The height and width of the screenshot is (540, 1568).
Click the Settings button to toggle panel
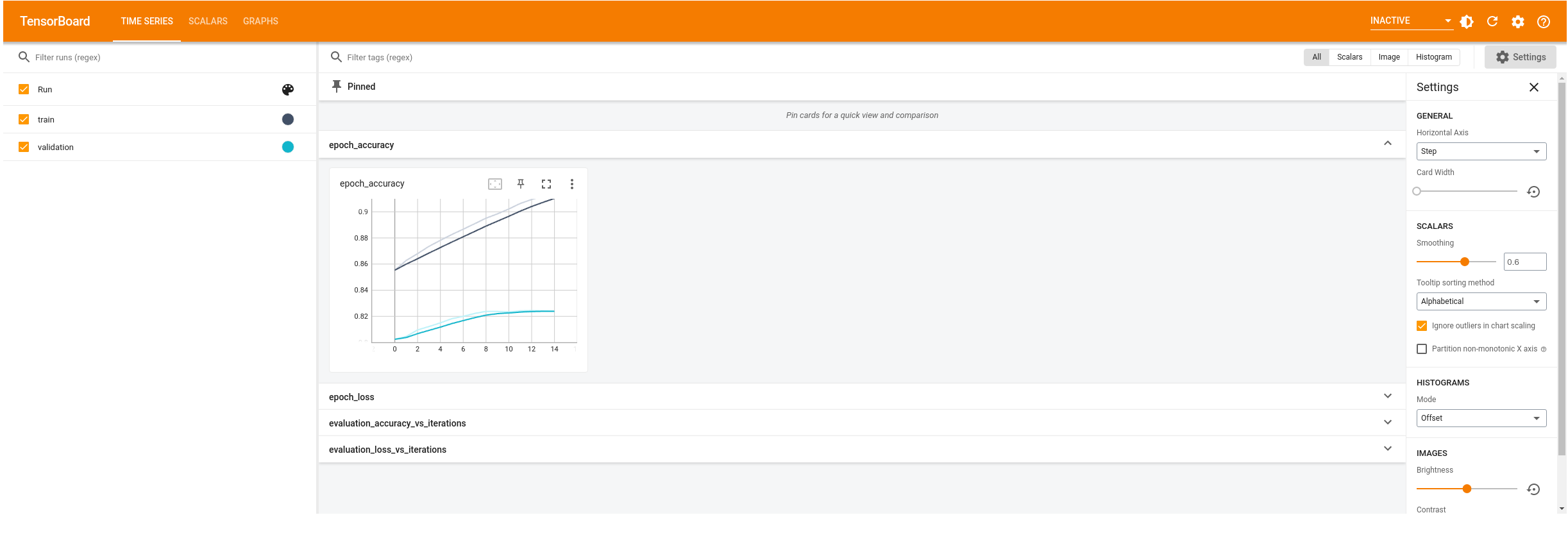[x=1521, y=57]
